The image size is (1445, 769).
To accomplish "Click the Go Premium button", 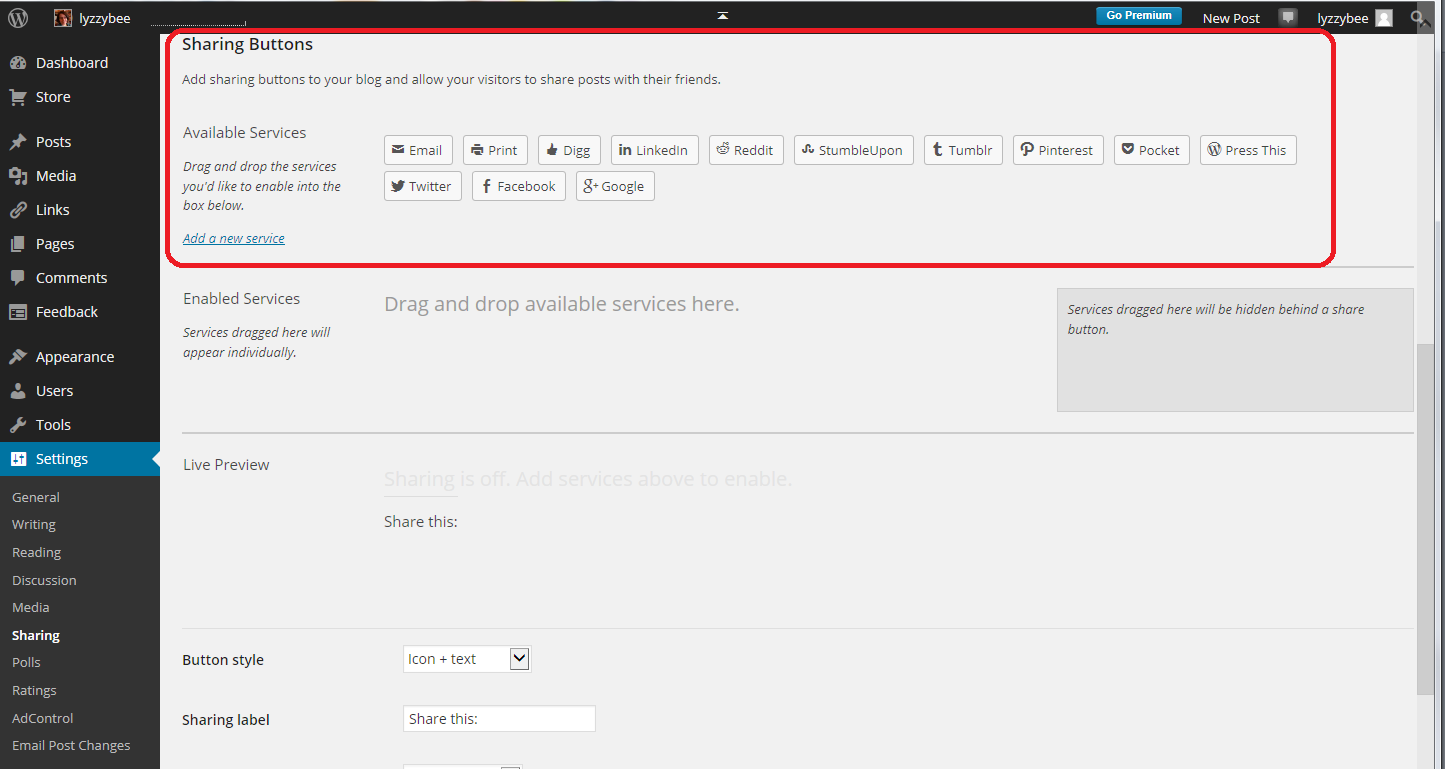I will 1138,16.
